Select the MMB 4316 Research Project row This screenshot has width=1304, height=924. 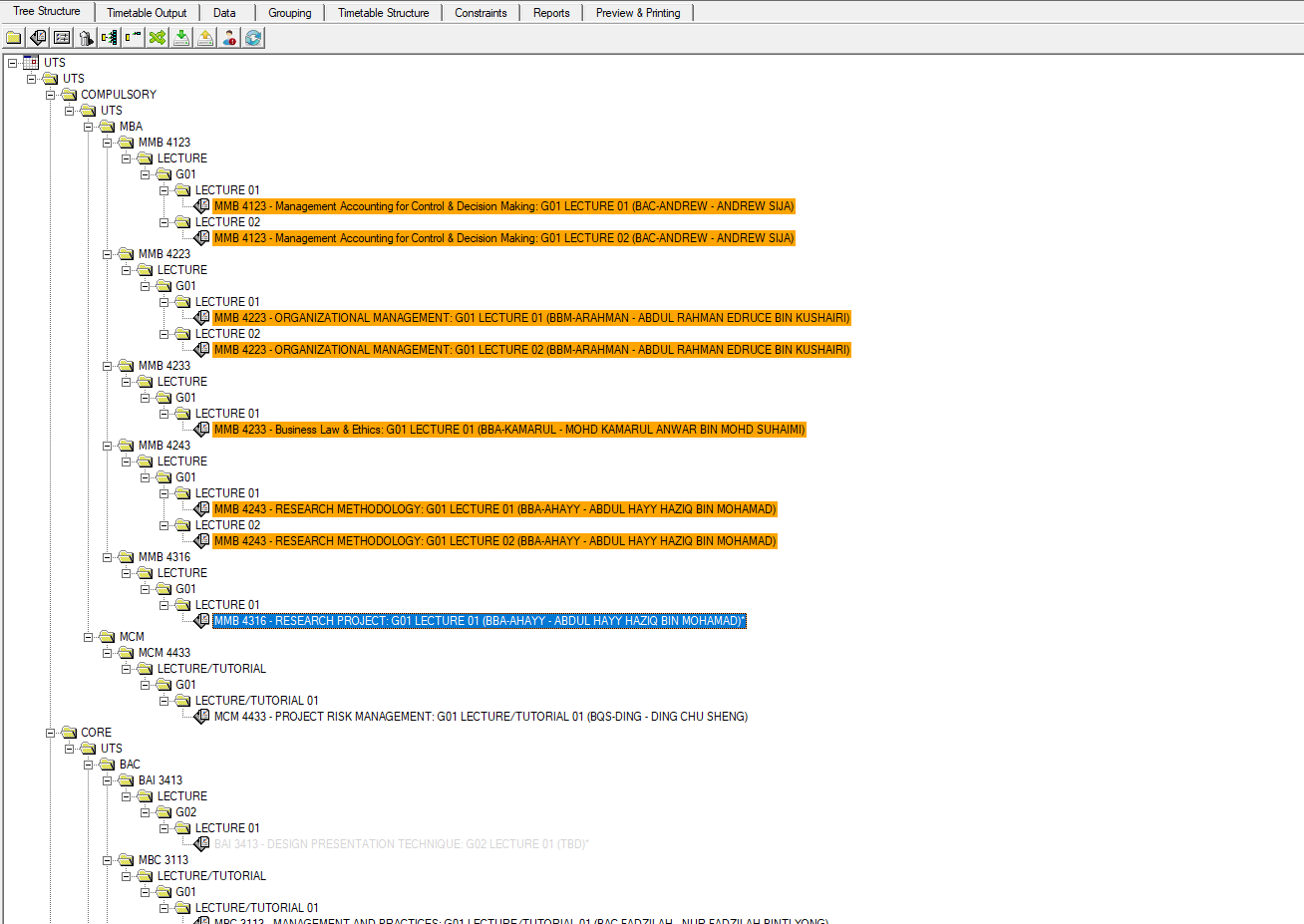pyautogui.click(x=480, y=621)
